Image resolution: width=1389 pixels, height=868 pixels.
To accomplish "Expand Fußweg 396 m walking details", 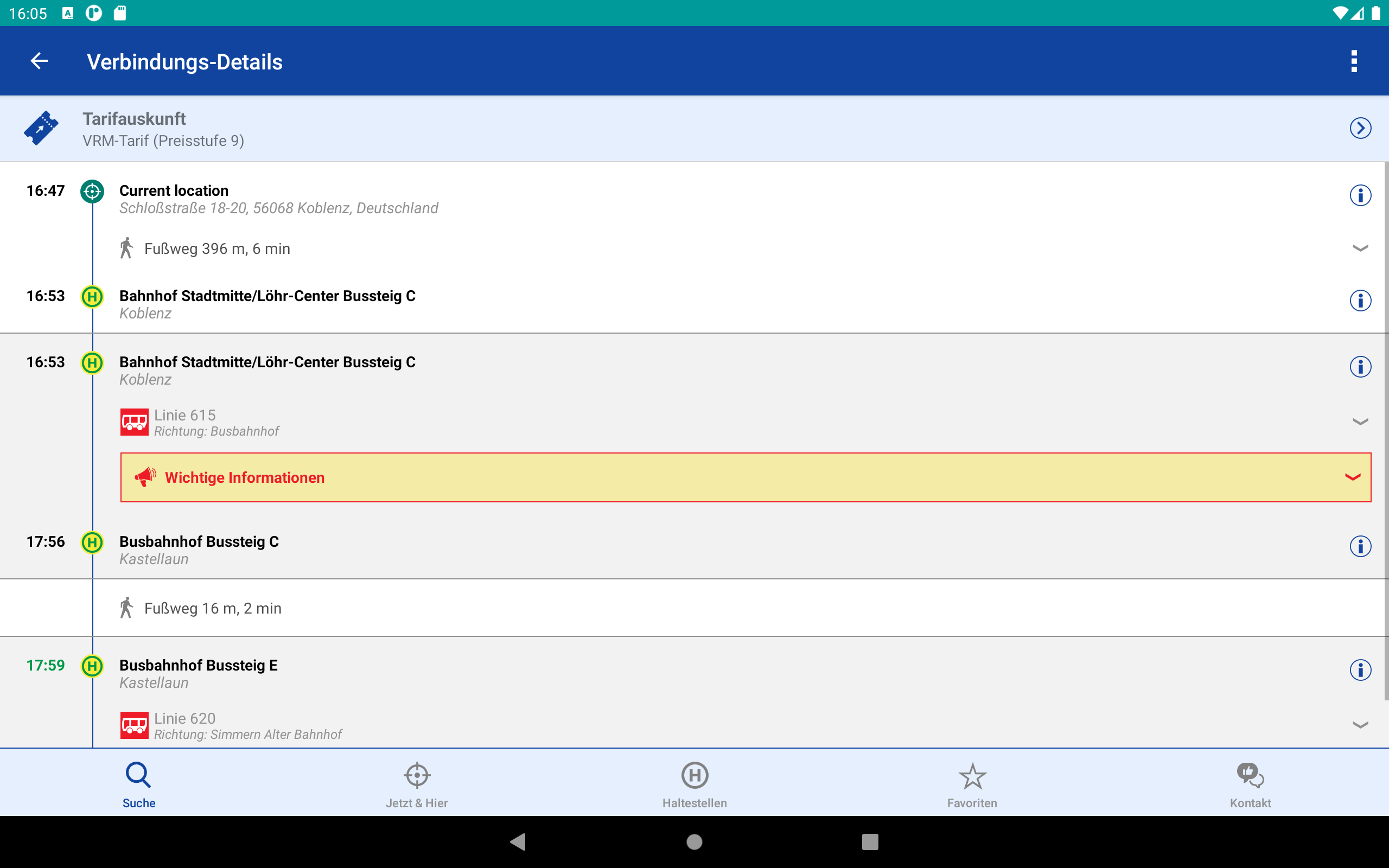I will point(1360,248).
